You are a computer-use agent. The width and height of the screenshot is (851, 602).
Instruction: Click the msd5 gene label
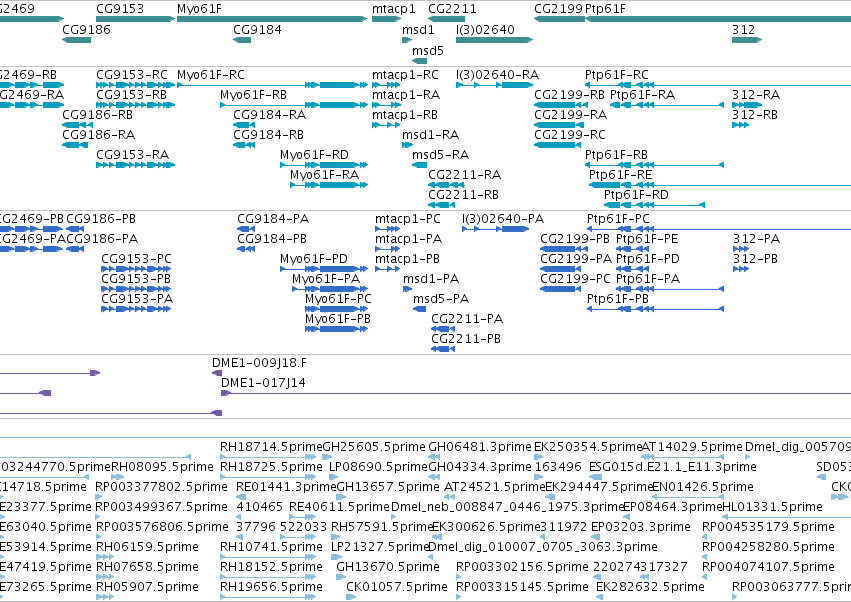pos(428,50)
